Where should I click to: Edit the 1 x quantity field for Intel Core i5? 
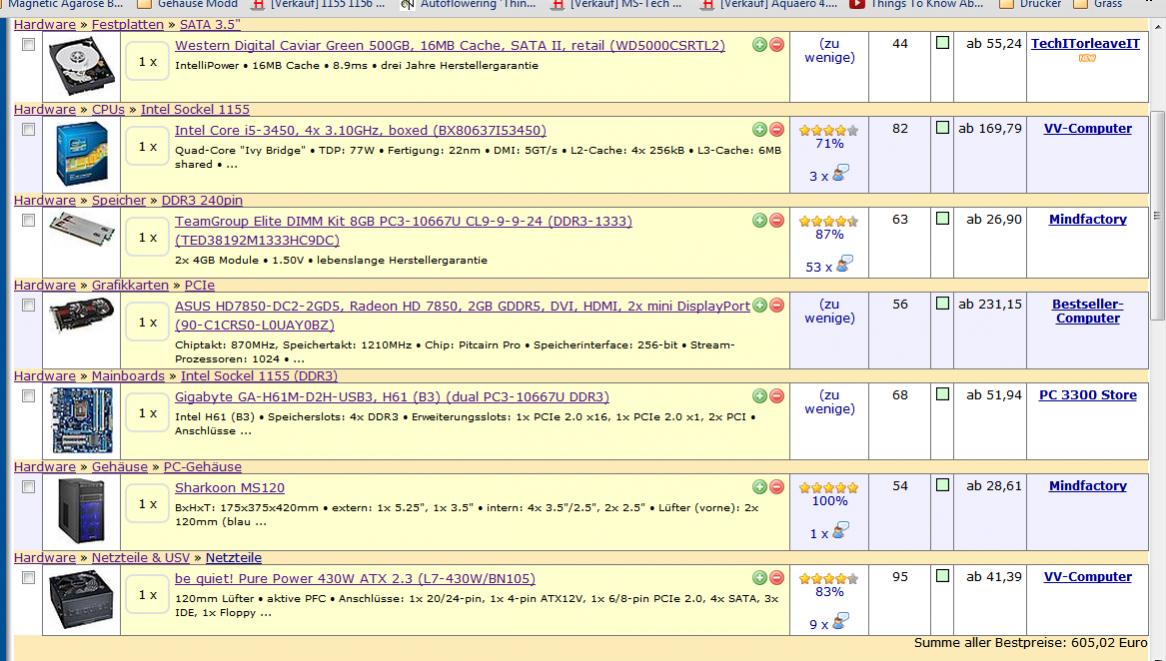coord(147,146)
